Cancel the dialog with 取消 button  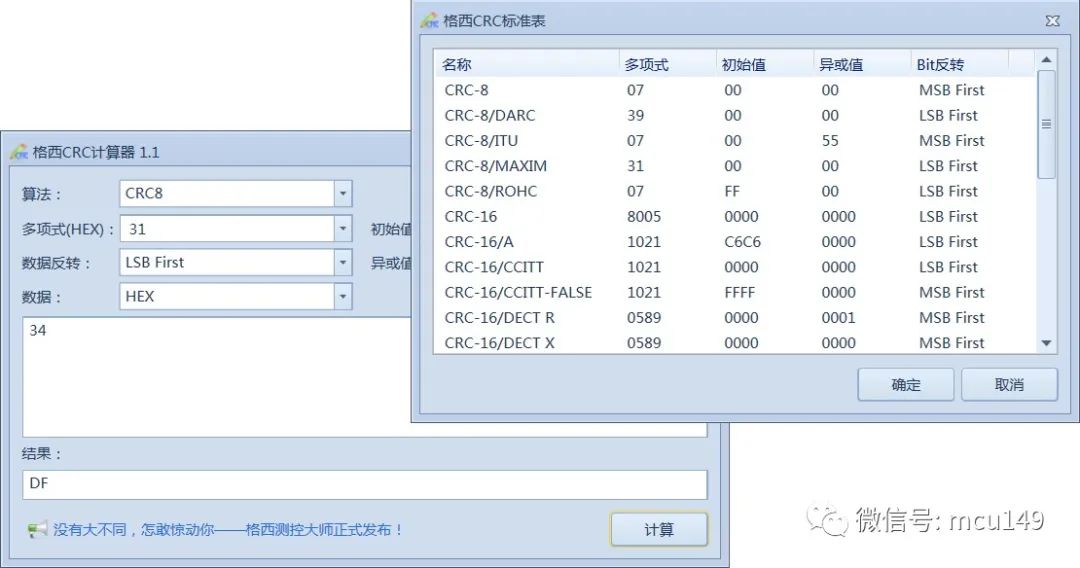[1009, 384]
